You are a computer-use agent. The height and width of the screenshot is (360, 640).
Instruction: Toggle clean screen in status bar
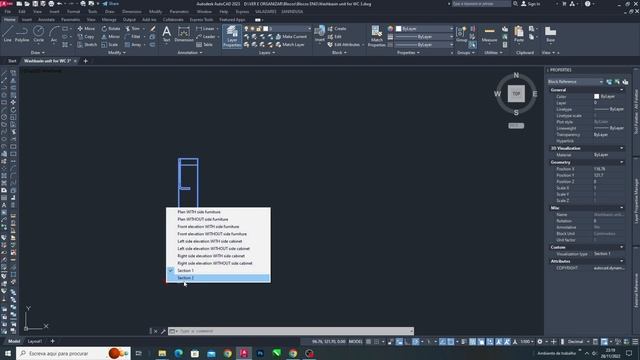[x=626, y=342]
